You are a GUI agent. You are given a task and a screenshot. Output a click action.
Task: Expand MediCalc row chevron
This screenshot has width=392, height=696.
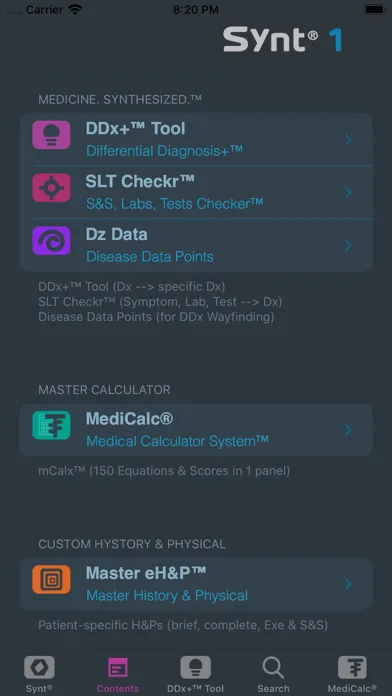[x=348, y=430]
